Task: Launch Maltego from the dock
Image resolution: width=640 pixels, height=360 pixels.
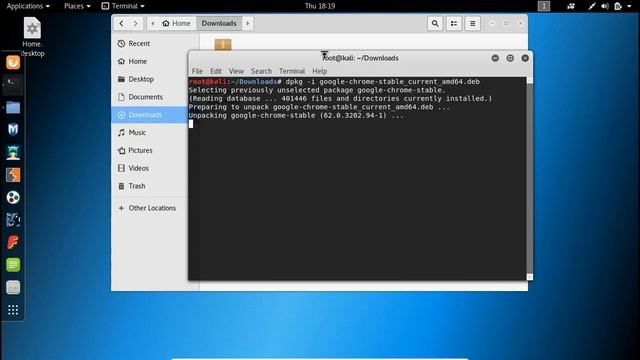Action: click(x=13, y=198)
